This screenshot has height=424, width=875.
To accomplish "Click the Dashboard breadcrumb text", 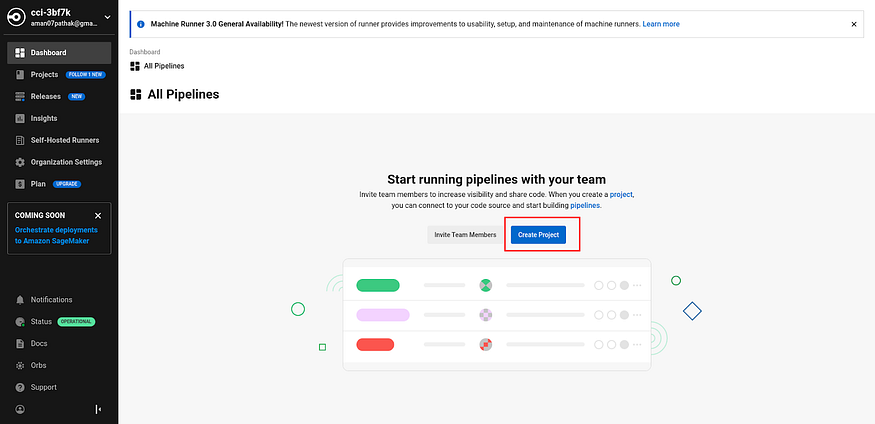I will click(x=145, y=52).
